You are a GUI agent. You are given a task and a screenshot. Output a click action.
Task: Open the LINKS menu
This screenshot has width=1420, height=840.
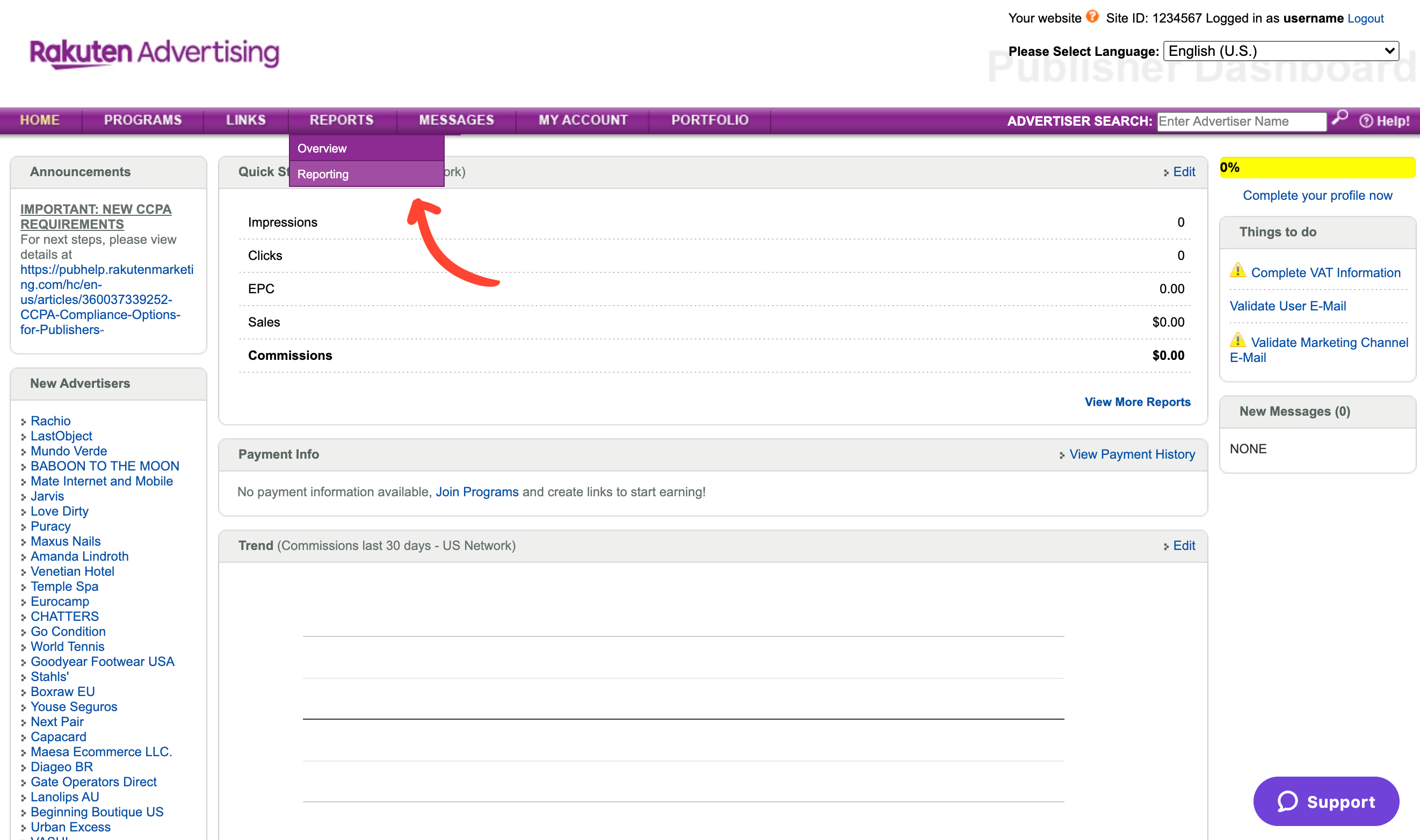[245, 120]
